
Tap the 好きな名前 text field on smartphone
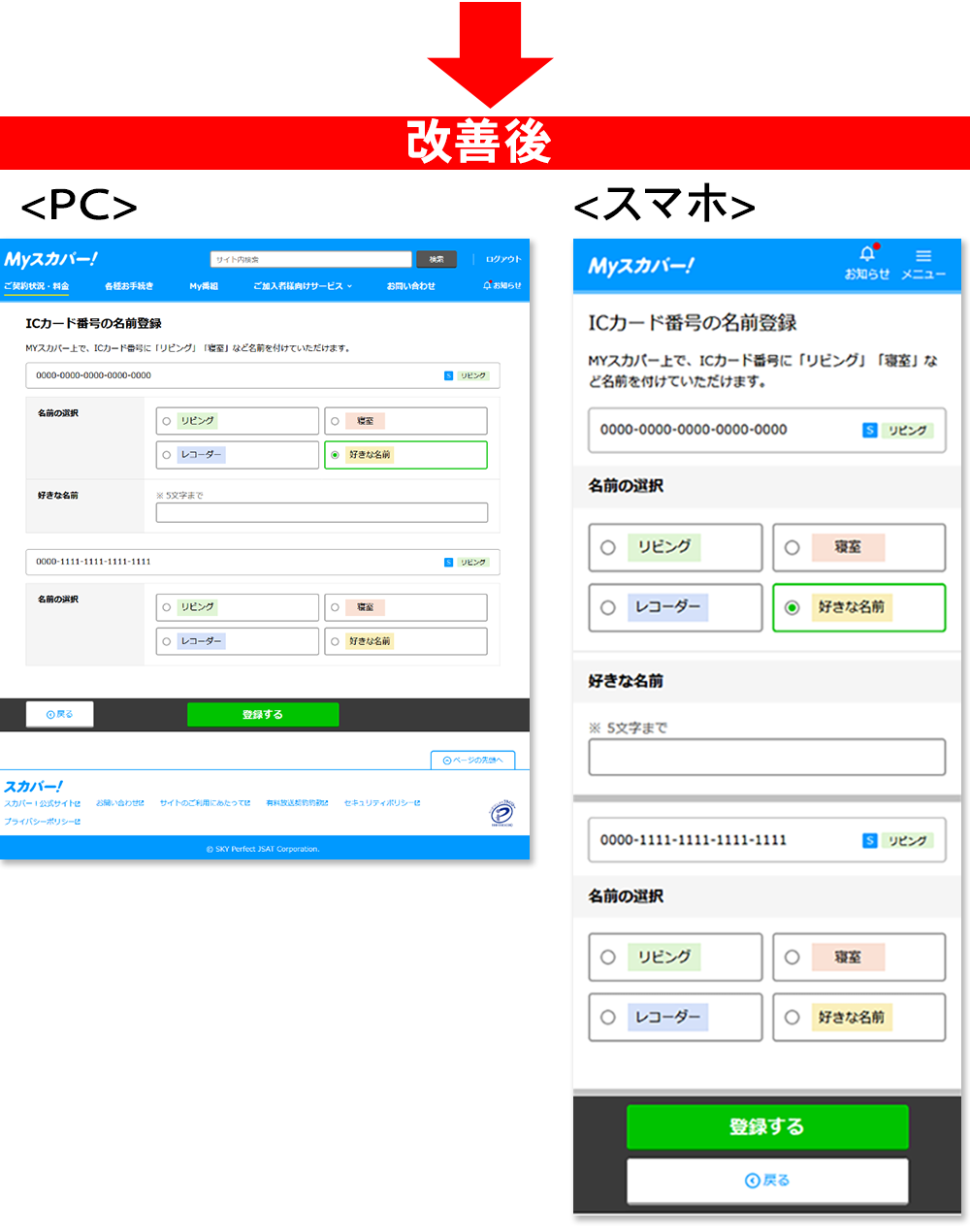pos(767,758)
